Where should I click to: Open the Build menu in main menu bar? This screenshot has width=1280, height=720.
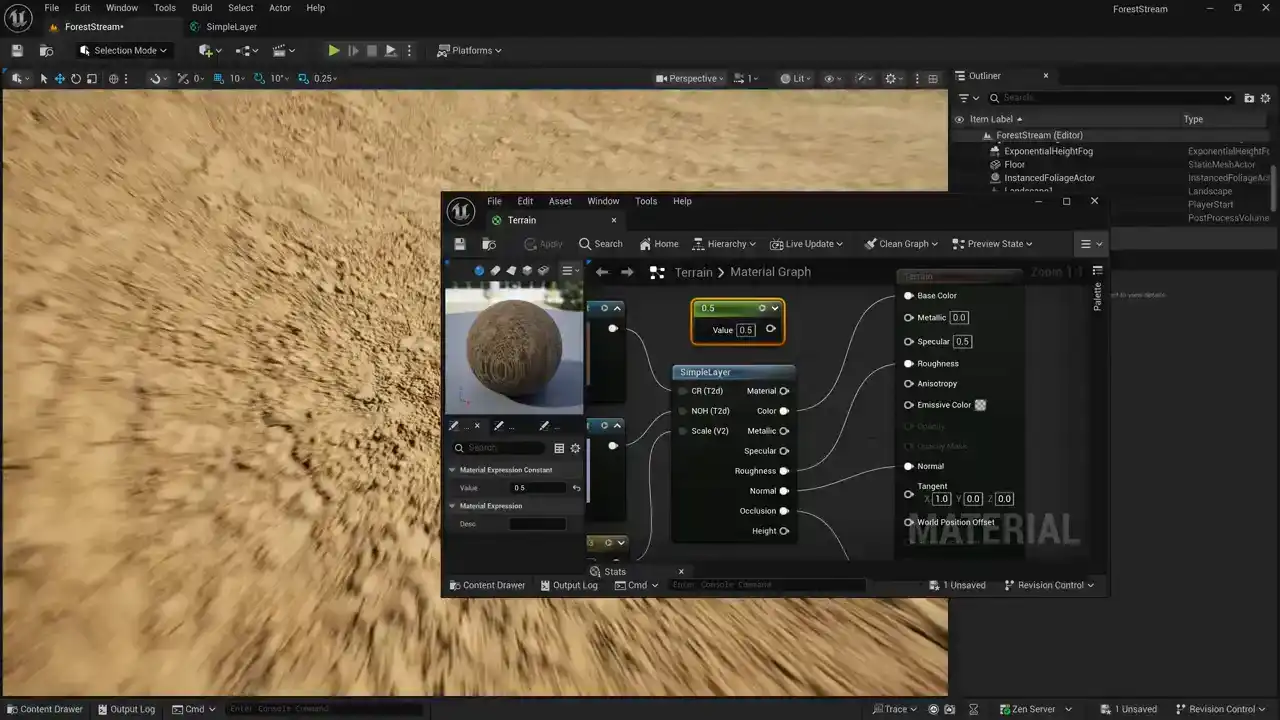pos(202,8)
